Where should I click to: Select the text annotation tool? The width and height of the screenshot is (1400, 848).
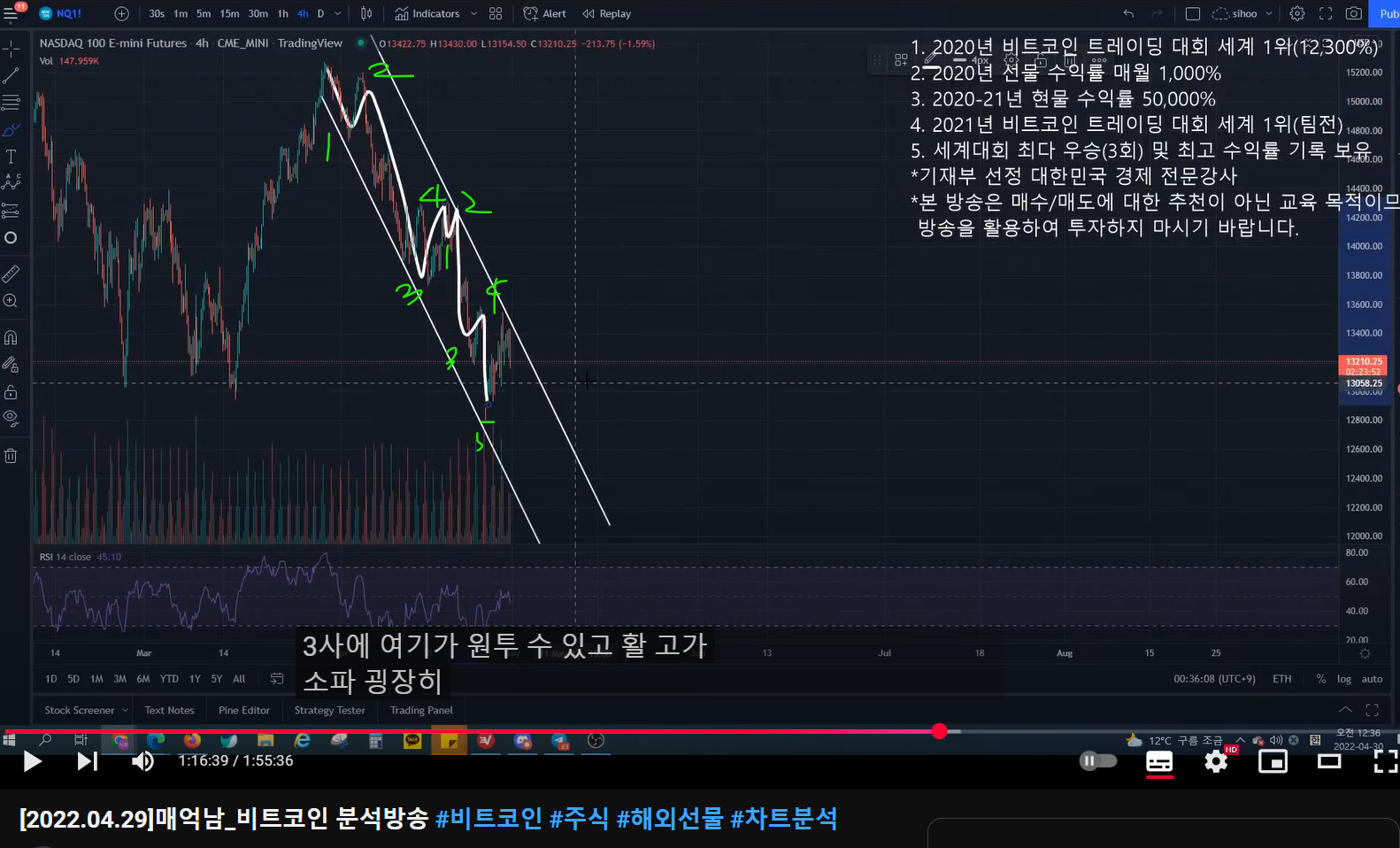pos(12,157)
